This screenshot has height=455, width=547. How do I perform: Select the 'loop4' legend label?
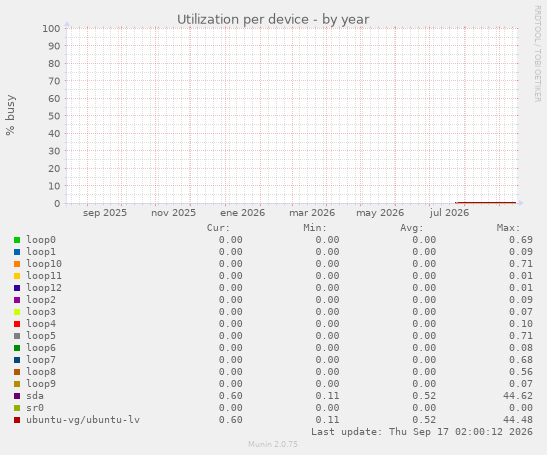[x=41, y=324]
